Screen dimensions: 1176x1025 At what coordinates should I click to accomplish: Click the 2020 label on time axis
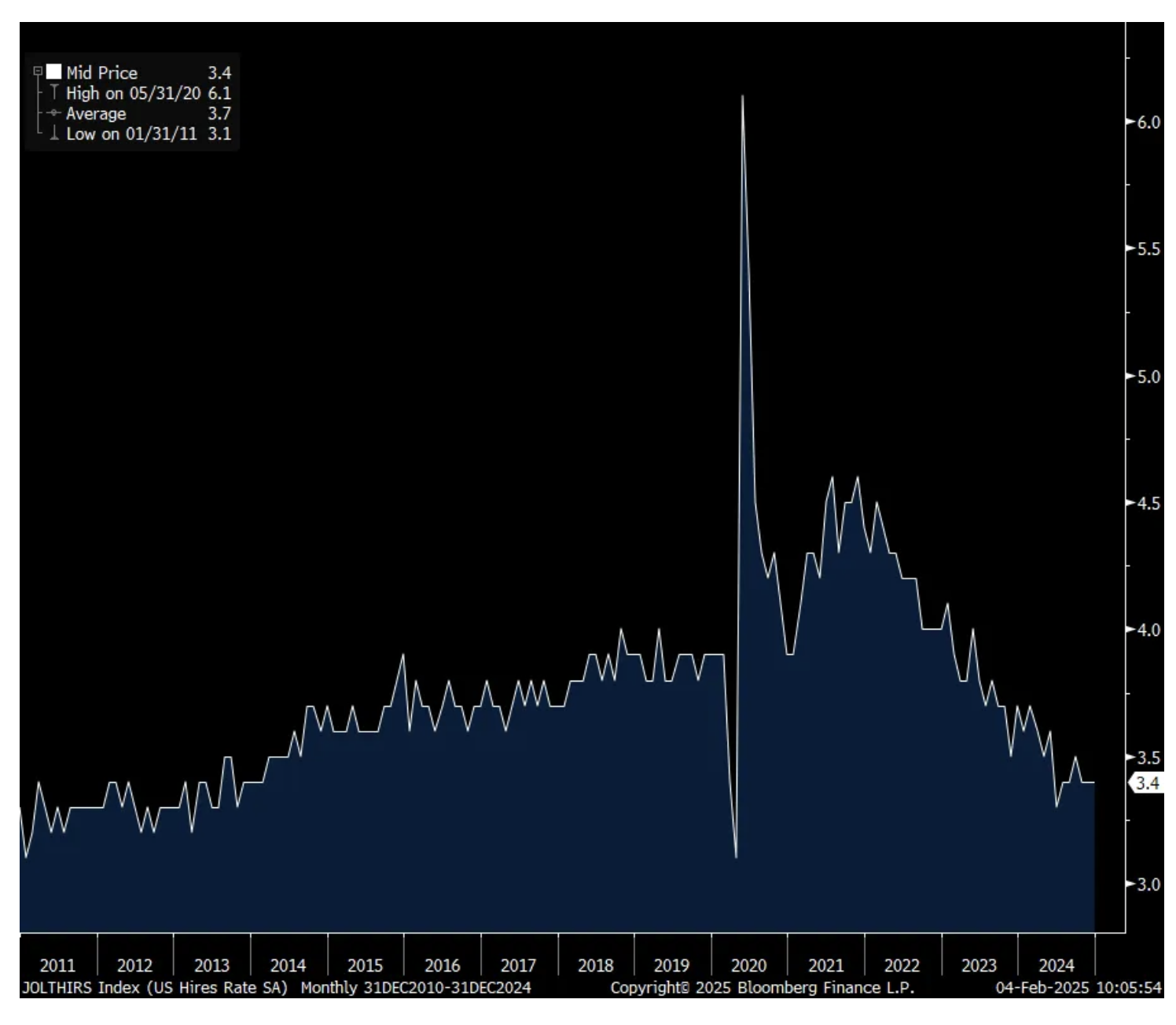coord(748,965)
